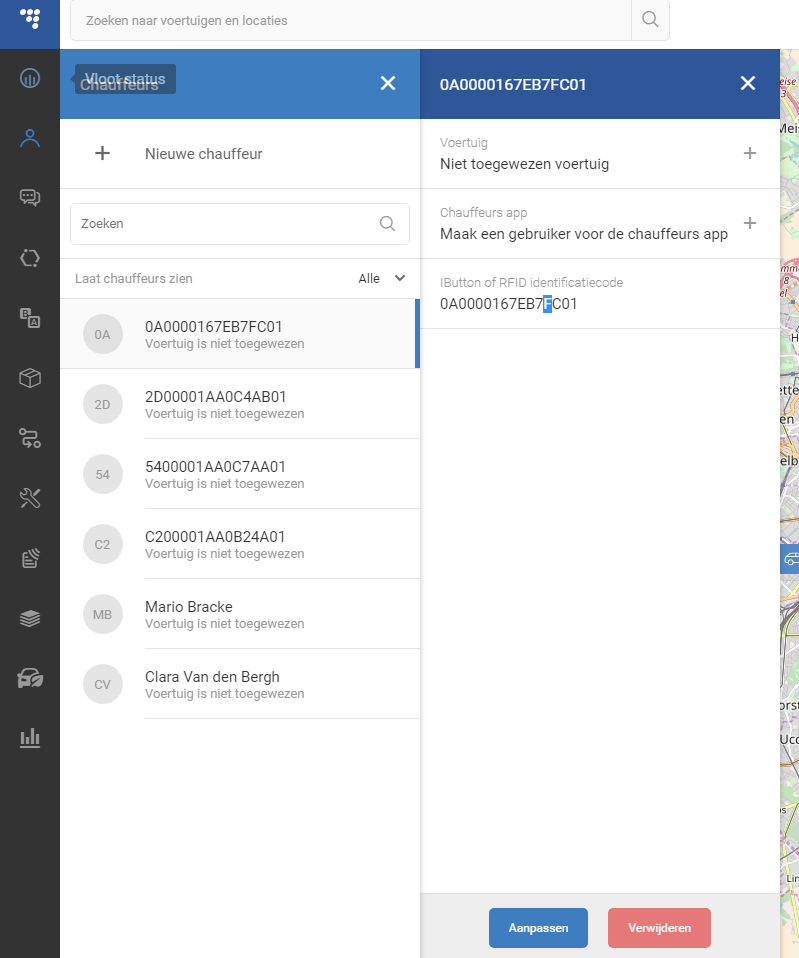Click the Niet toegewezen voertuig text

pos(524,164)
